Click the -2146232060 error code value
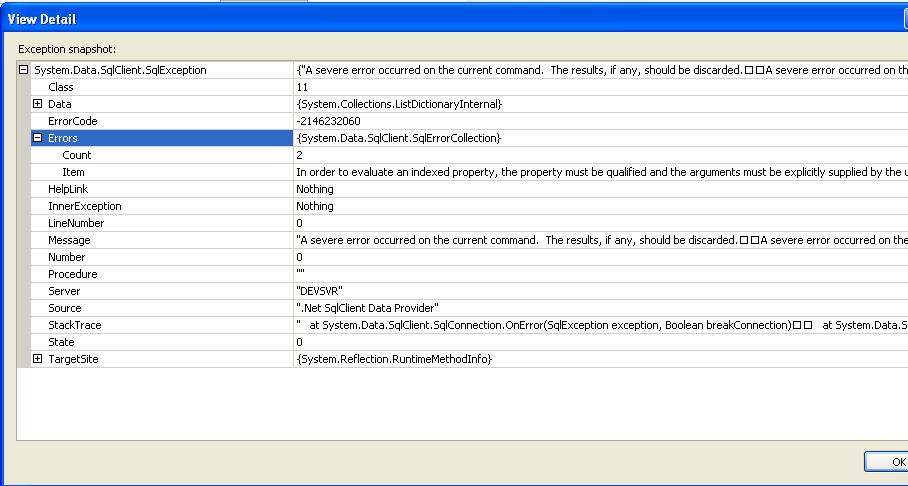Screen dimensions: 908x486 click(x=328, y=121)
